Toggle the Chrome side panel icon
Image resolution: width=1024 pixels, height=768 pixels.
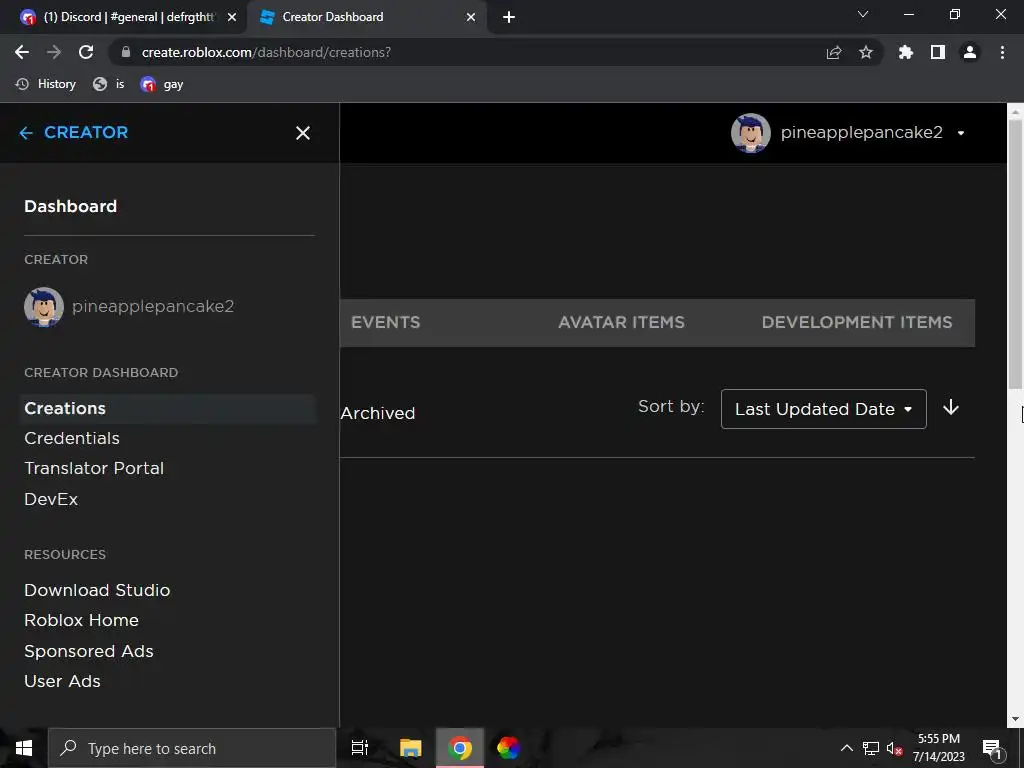click(x=938, y=52)
